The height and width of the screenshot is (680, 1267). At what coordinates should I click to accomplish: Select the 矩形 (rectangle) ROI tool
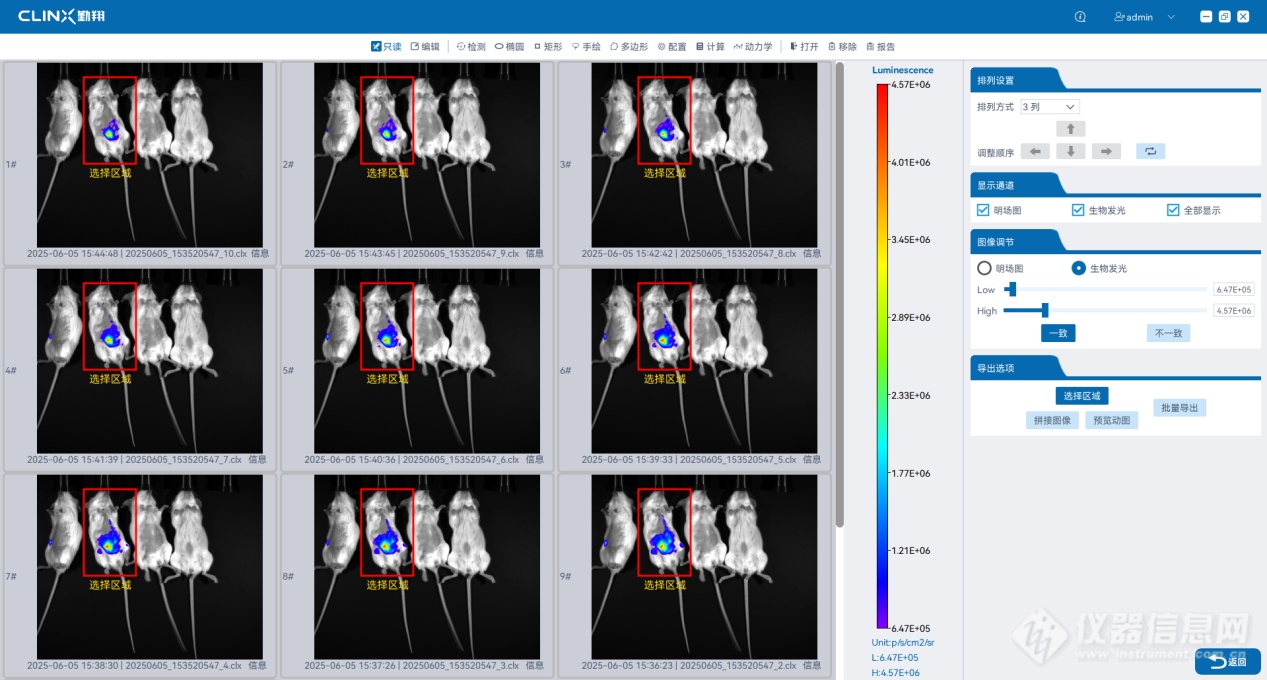548,47
